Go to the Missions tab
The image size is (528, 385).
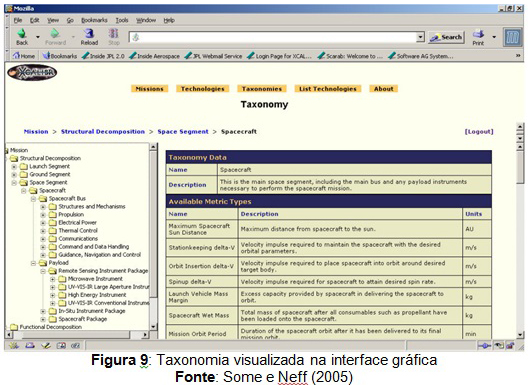tap(149, 89)
